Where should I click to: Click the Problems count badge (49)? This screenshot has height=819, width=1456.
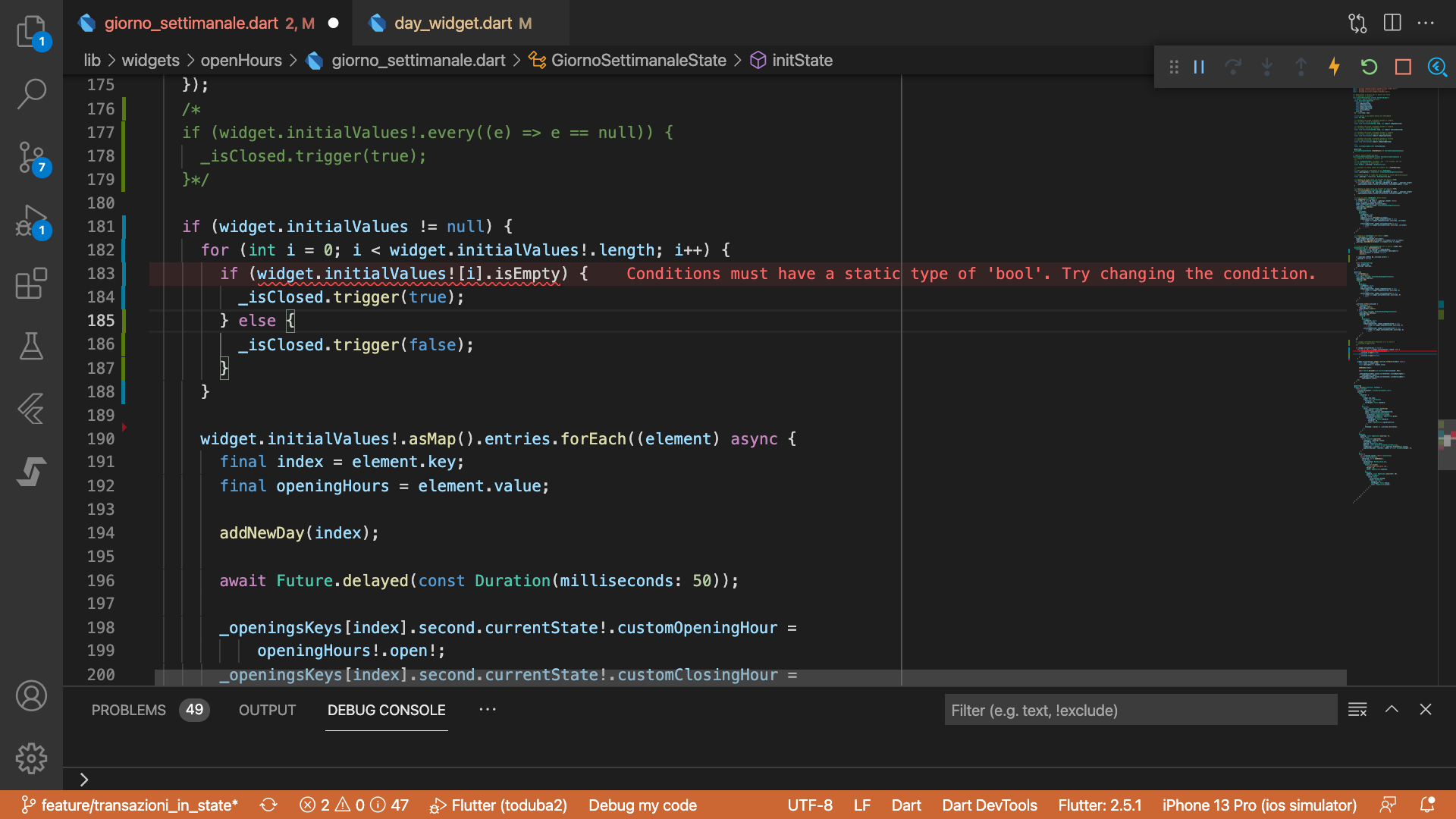tap(195, 709)
